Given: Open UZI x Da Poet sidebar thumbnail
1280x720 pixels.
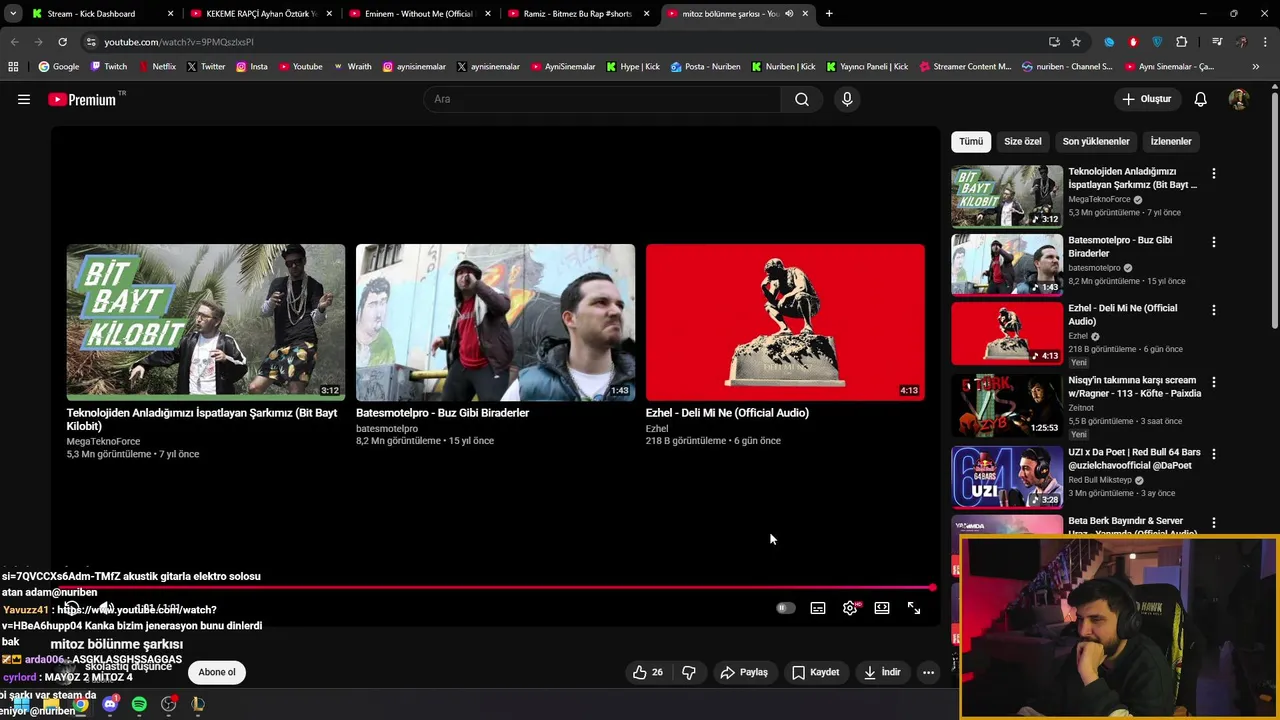Looking at the screenshot, I should pos(1007,477).
